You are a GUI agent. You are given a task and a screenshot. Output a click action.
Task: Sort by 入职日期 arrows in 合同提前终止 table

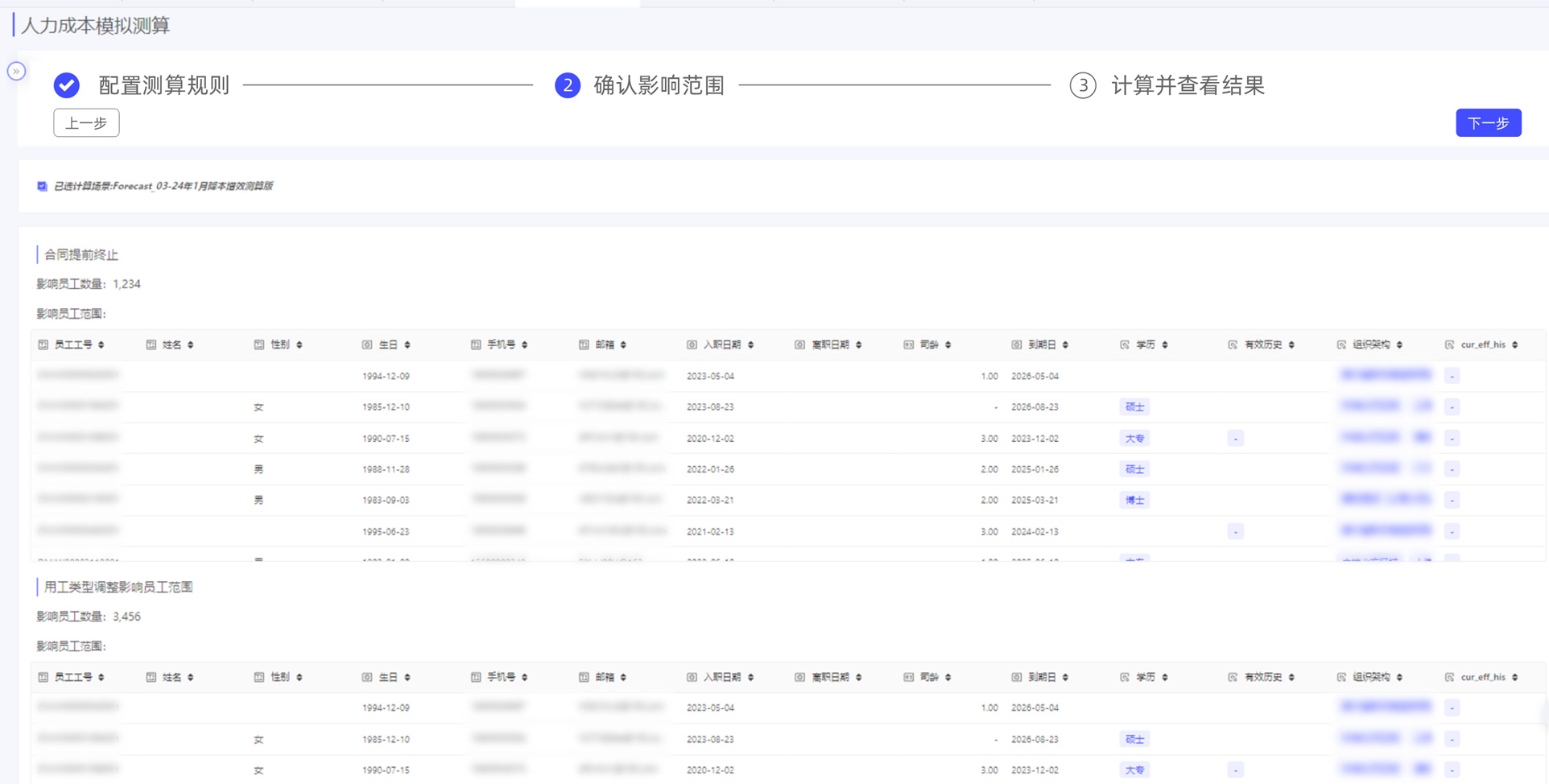[751, 345]
